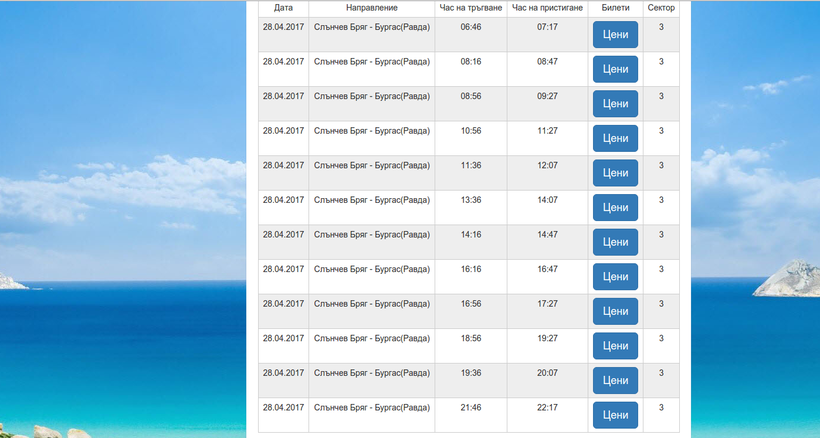Select the Сектор column header
Screen dimensions: 820x438
[x=661, y=8]
